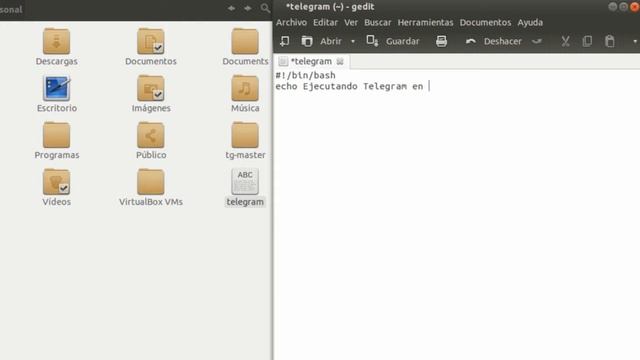Open the Buscar menu

[378, 22]
